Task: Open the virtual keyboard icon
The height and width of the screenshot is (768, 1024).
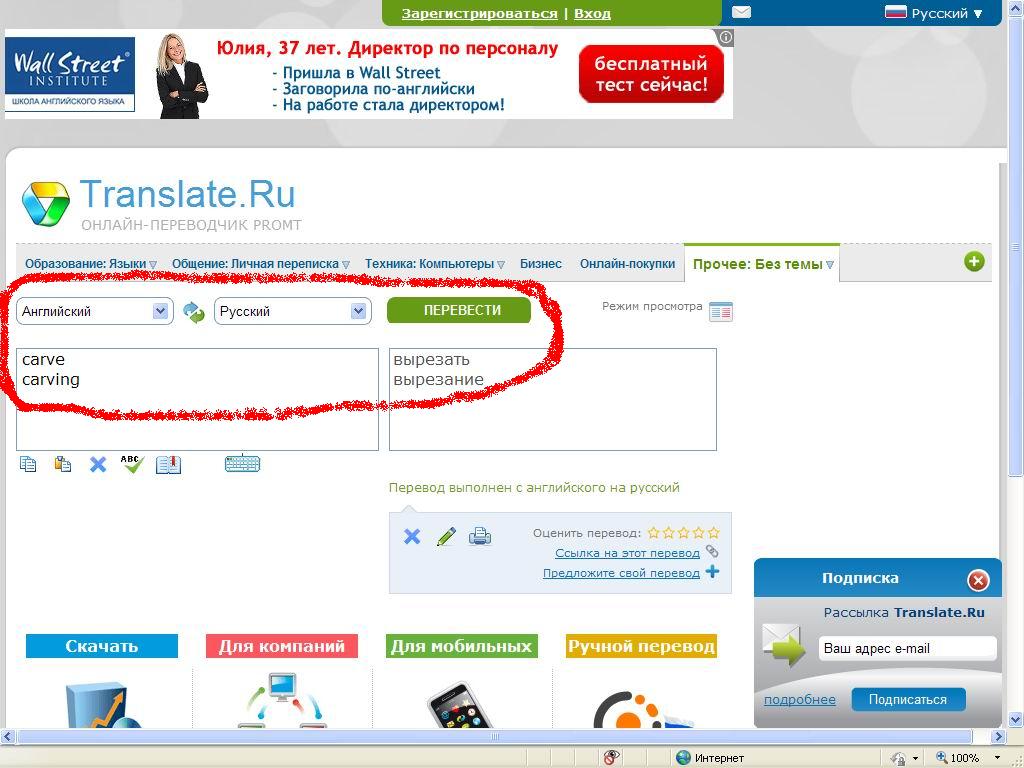Action: 242,464
